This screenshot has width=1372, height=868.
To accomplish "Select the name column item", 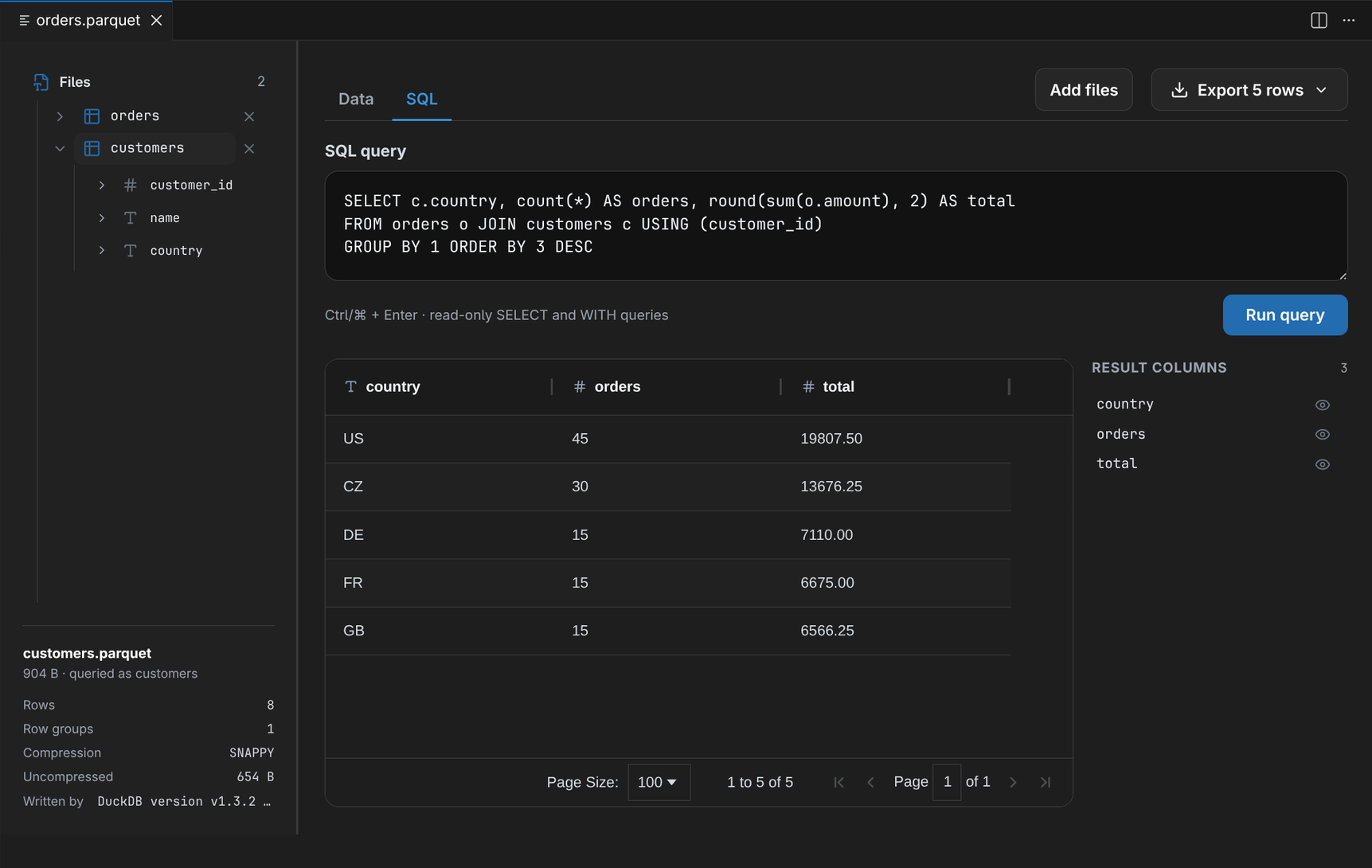I will click(165, 217).
